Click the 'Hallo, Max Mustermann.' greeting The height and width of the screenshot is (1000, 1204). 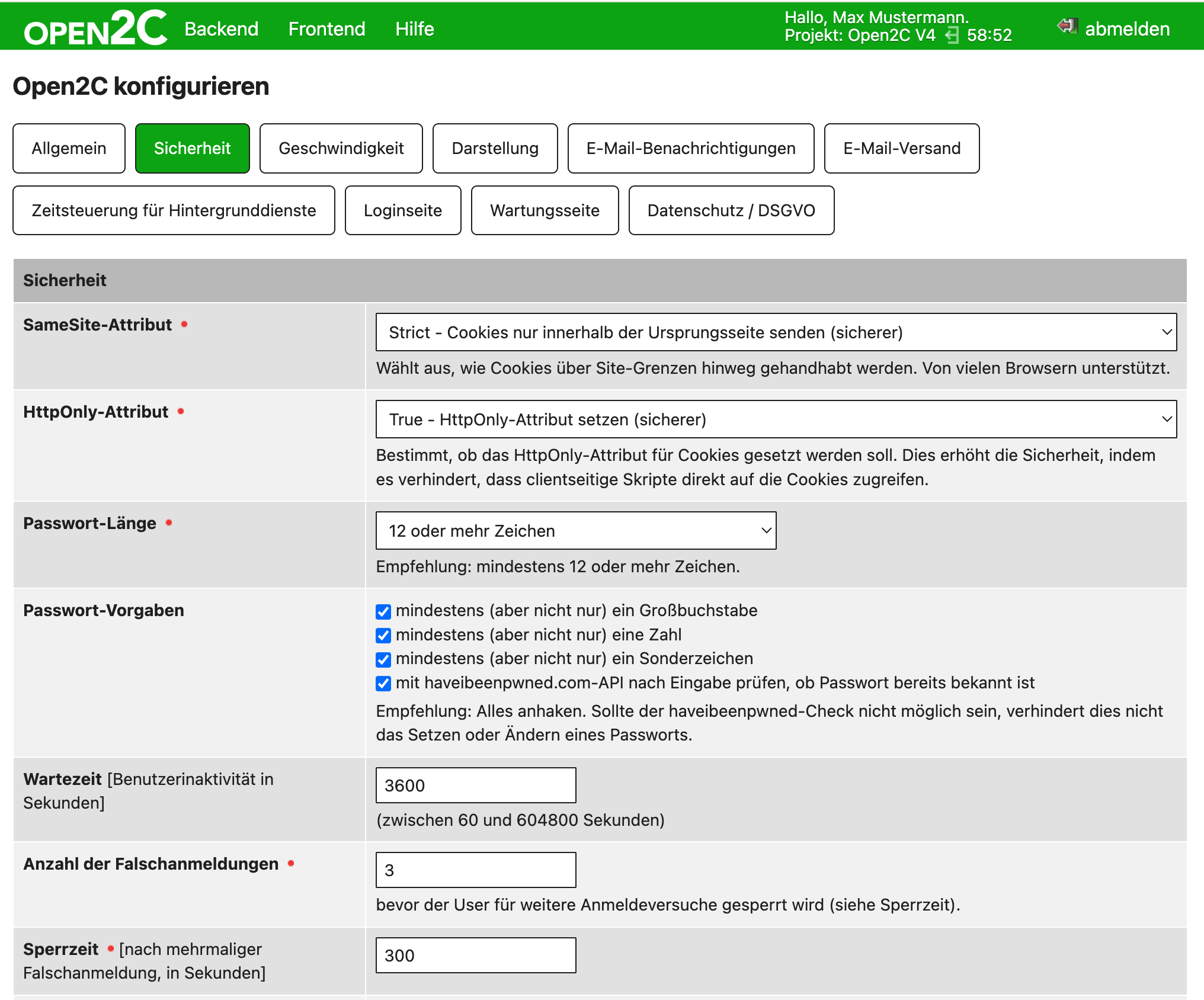pos(876,17)
